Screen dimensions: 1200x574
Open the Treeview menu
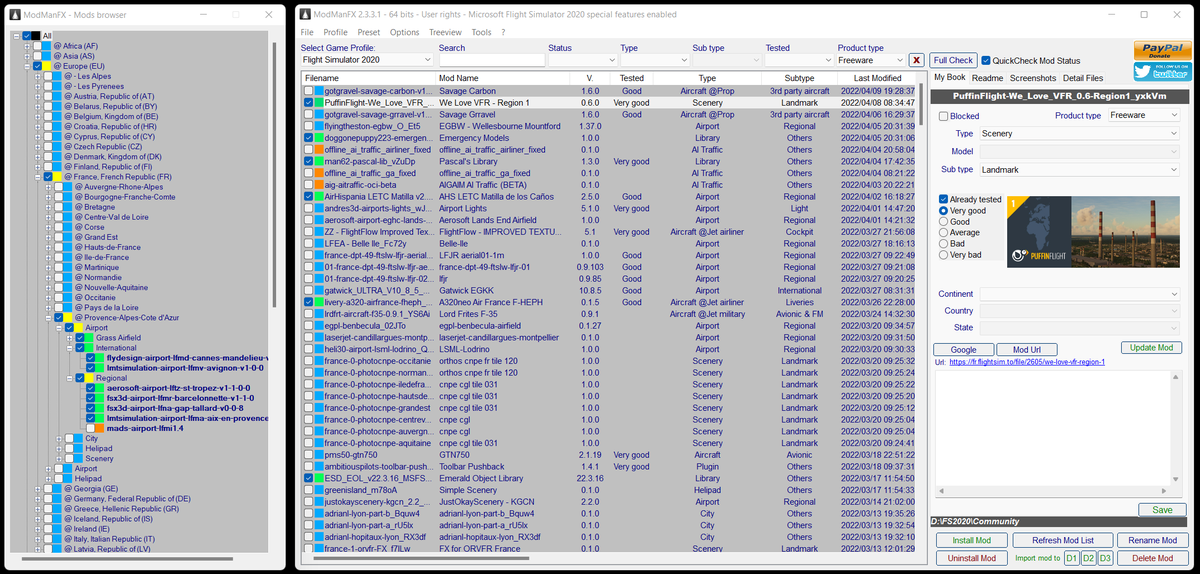click(445, 32)
